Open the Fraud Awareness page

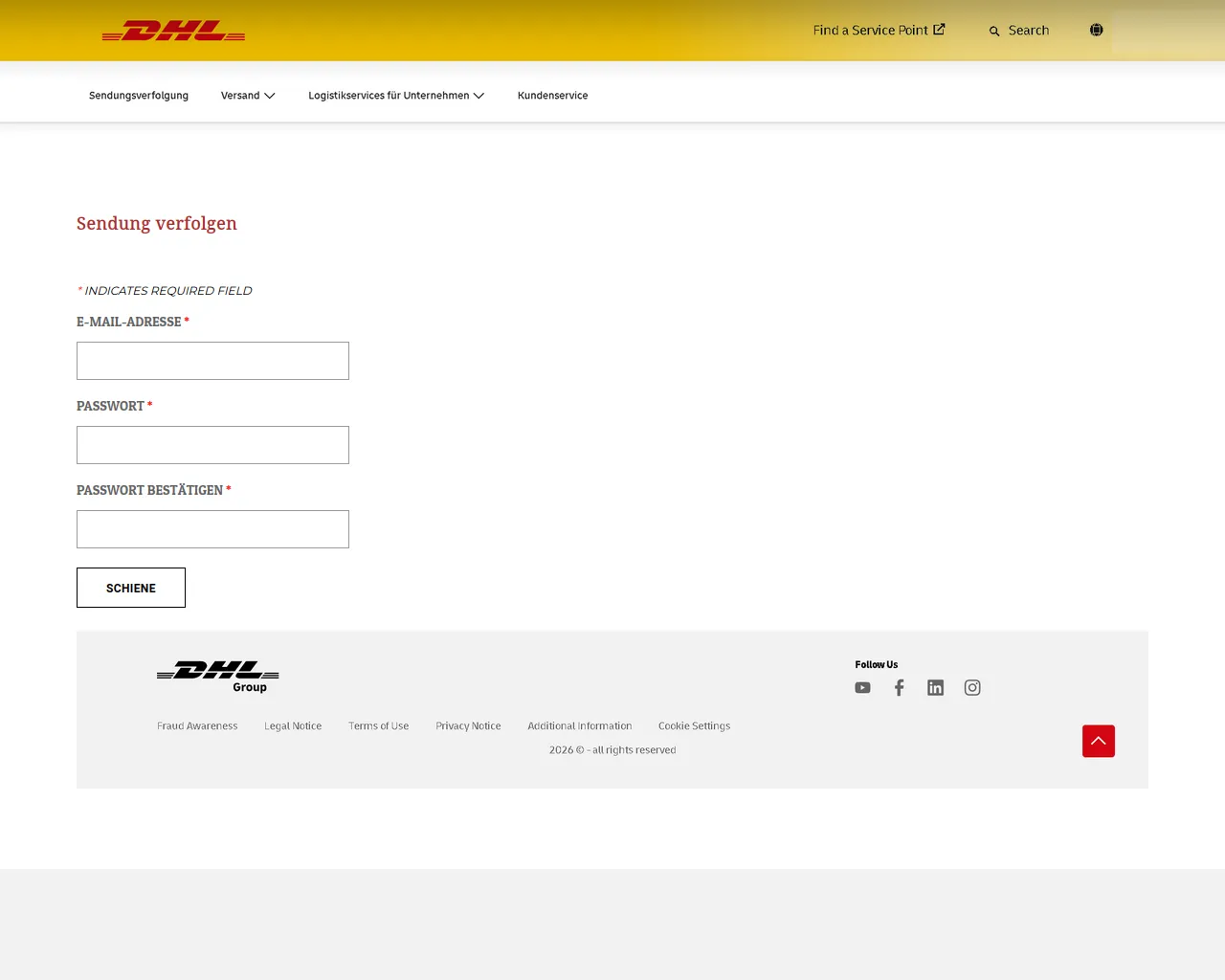tap(196, 725)
